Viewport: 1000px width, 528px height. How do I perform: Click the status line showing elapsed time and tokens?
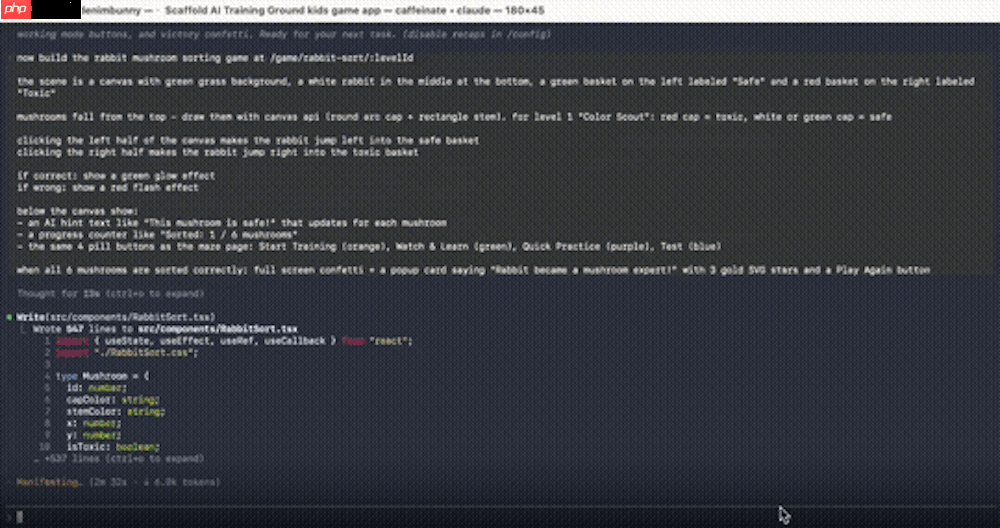tap(119, 482)
